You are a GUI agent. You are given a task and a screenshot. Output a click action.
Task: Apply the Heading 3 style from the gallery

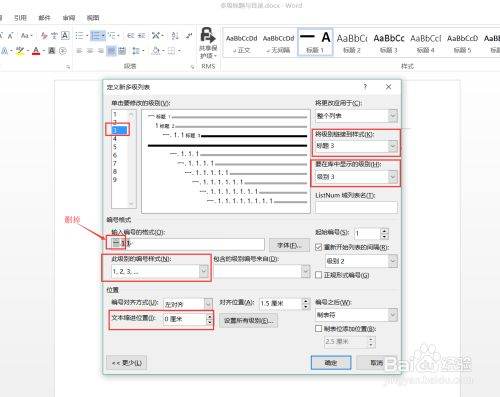[389, 43]
